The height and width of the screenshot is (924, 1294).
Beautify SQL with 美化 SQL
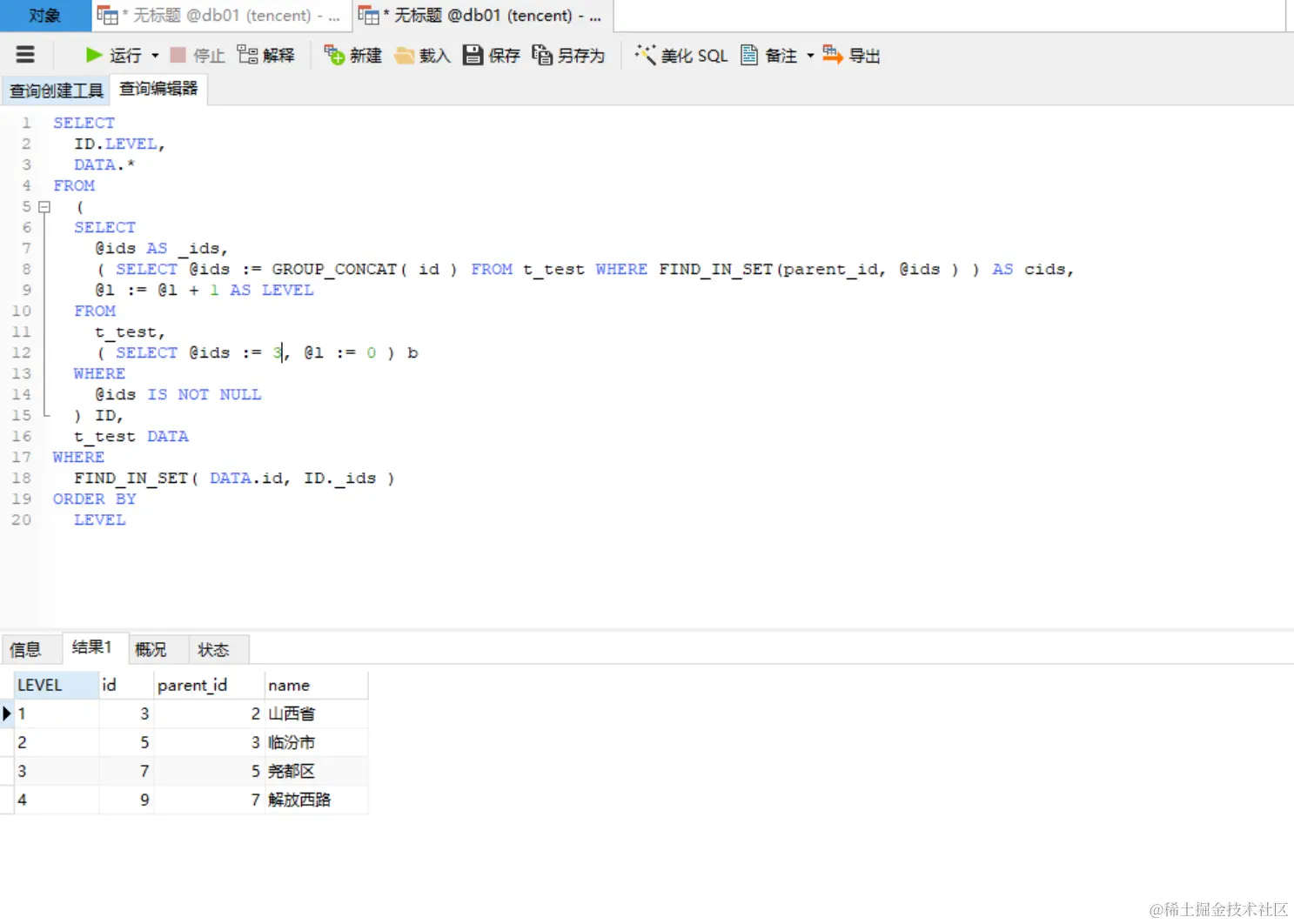tap(681, 55)
